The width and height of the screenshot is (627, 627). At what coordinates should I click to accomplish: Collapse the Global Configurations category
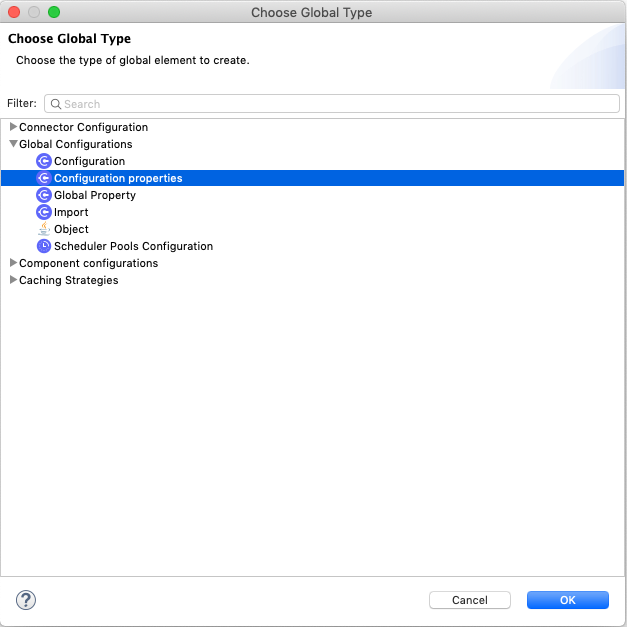point(13,144)
